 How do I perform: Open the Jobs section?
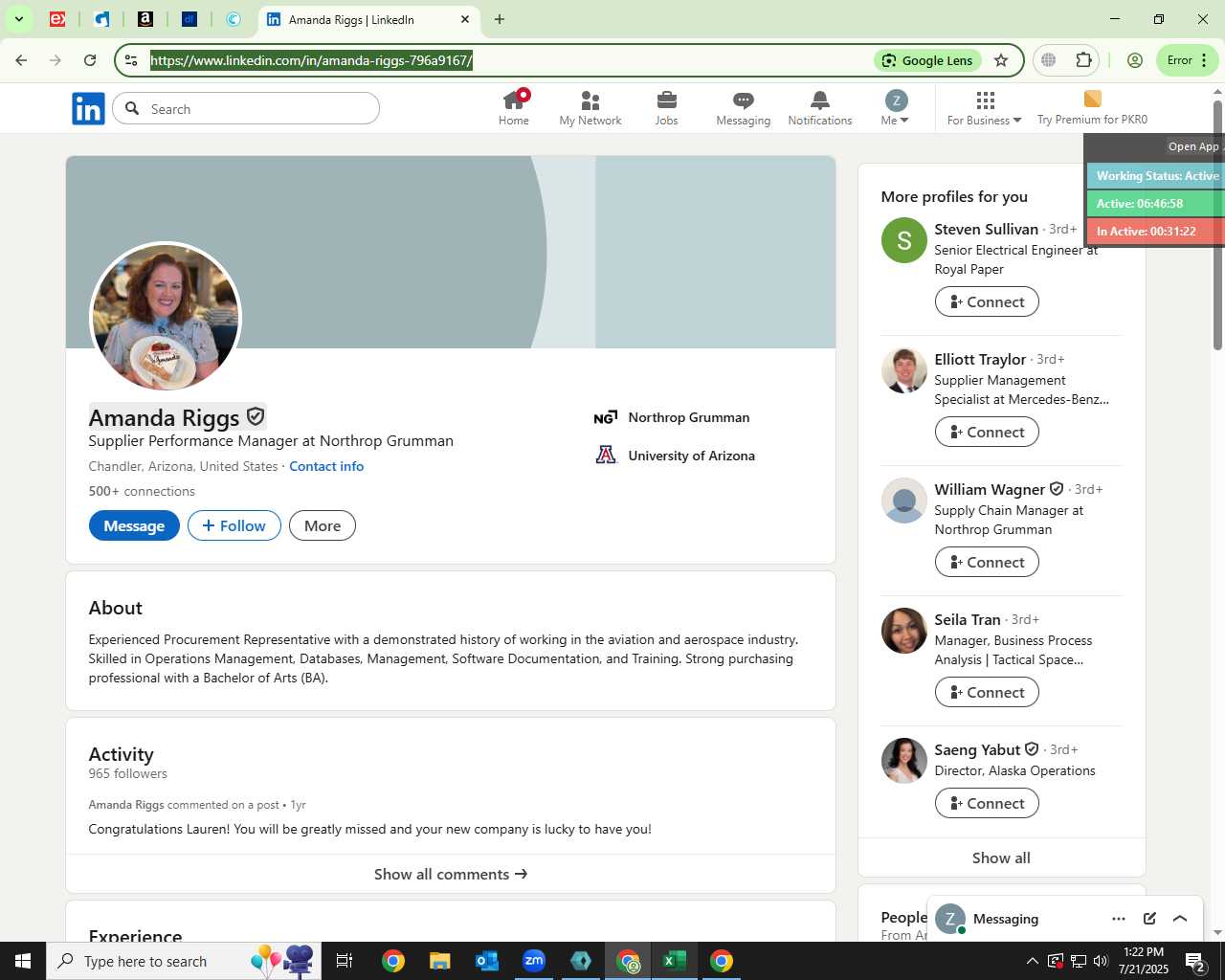(667, 107)
